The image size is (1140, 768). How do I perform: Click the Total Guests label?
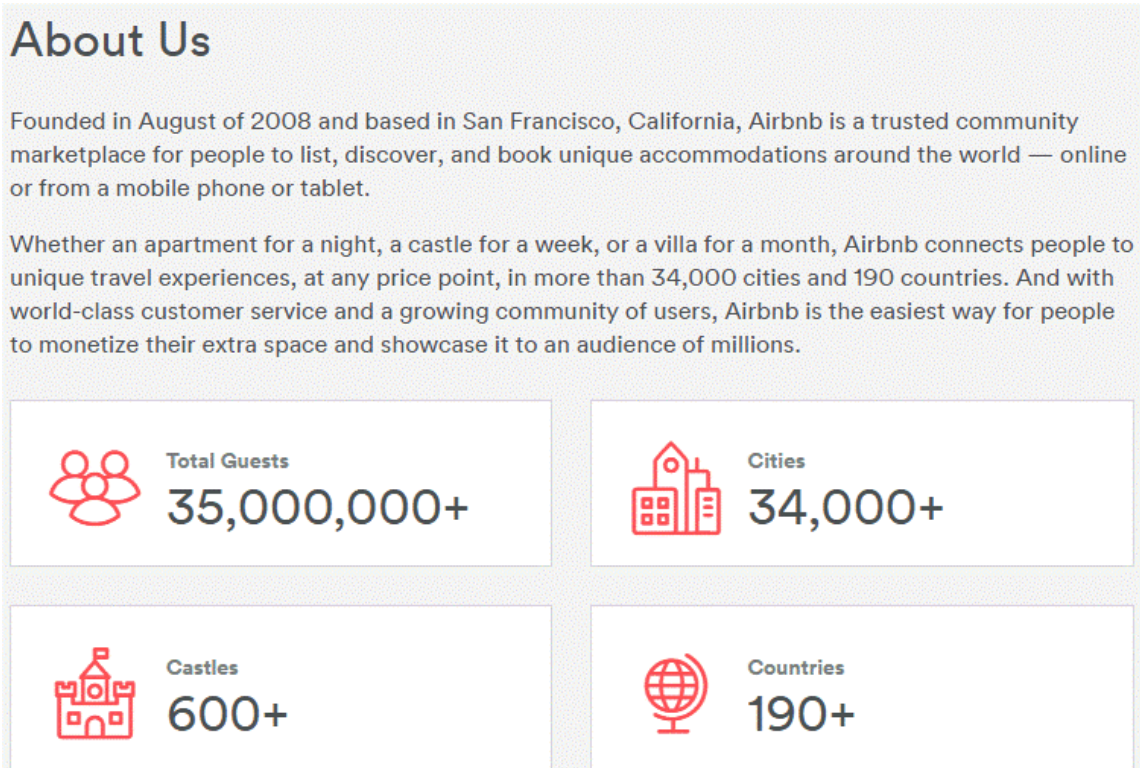228,460
